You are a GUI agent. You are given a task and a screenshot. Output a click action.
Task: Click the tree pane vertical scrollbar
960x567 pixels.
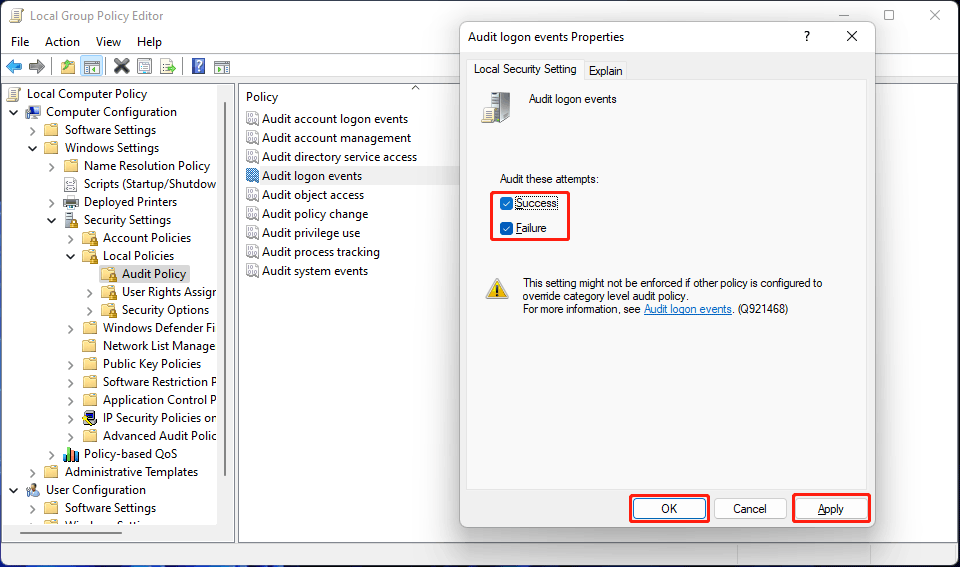(x=225, y=289)
